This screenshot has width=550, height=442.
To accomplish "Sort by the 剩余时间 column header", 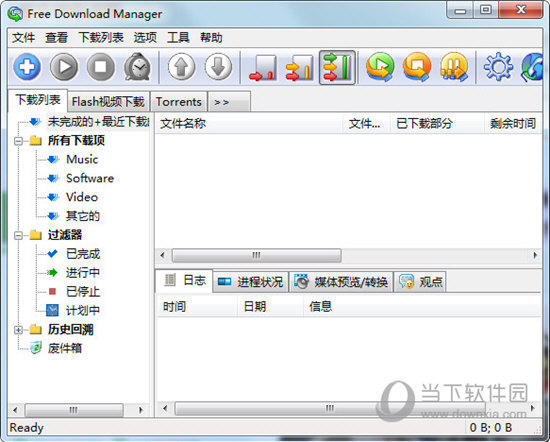I will click(x=513, y=123).
